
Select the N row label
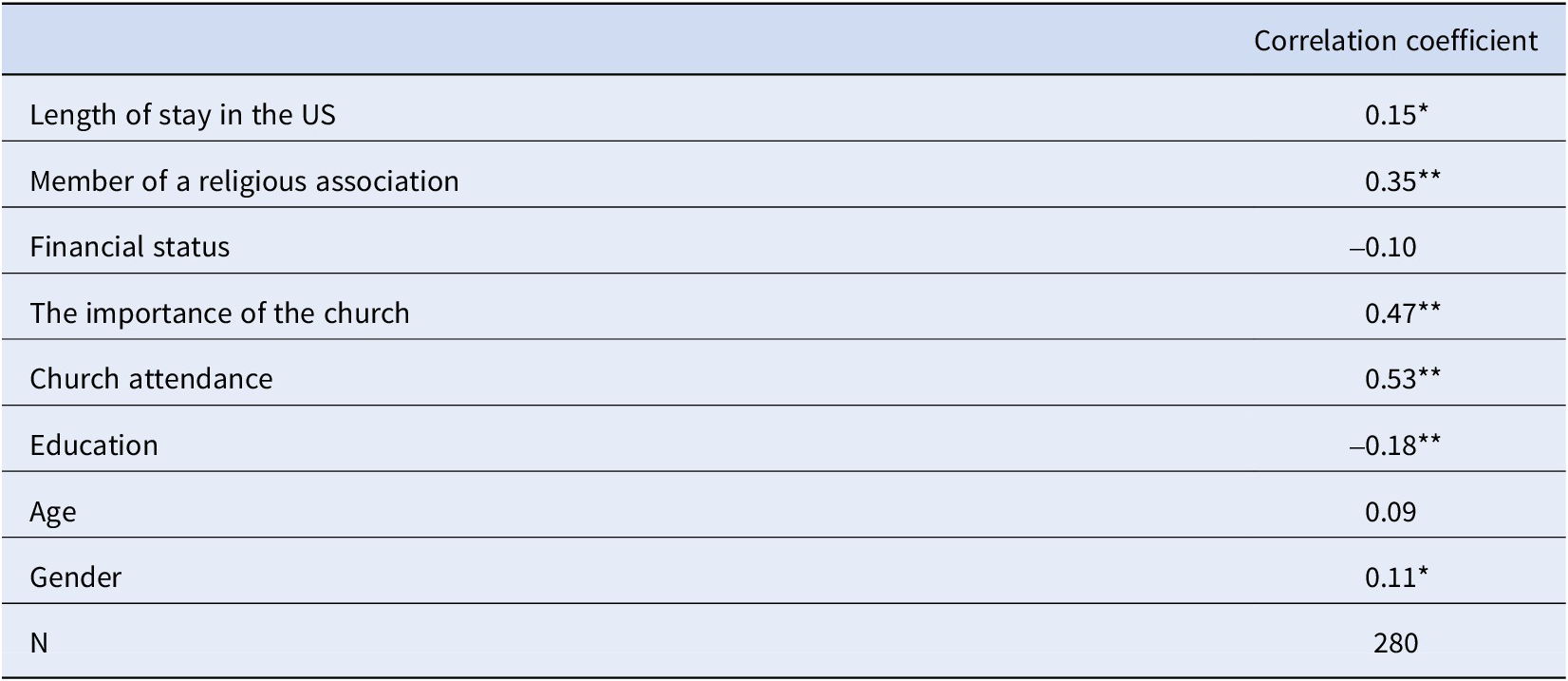pyautogui.click(x=39, y=644)
